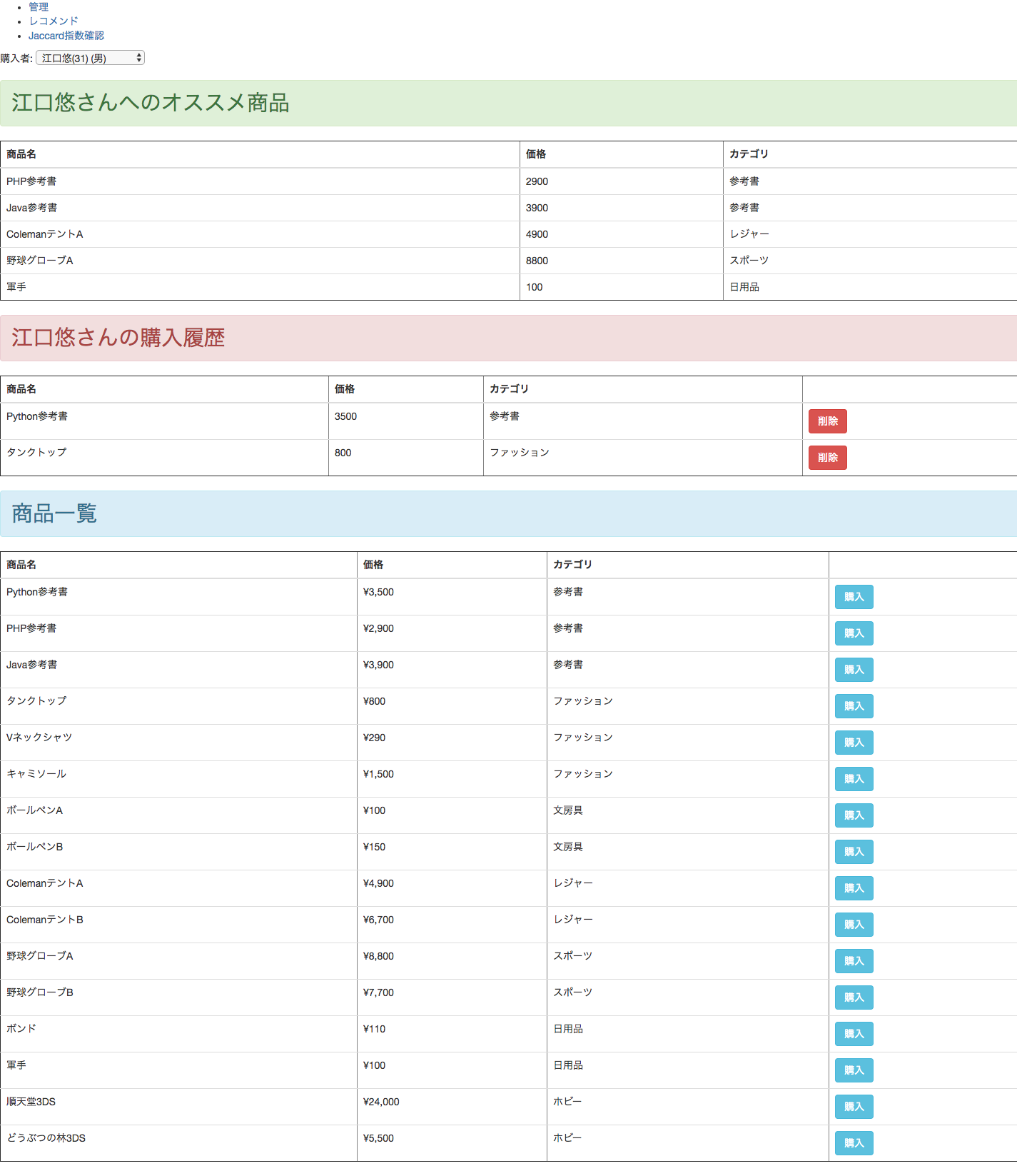Viewport: 1017px width, 1176px height.
Task: Buy the キャミソール item
Action: [854, 779]
